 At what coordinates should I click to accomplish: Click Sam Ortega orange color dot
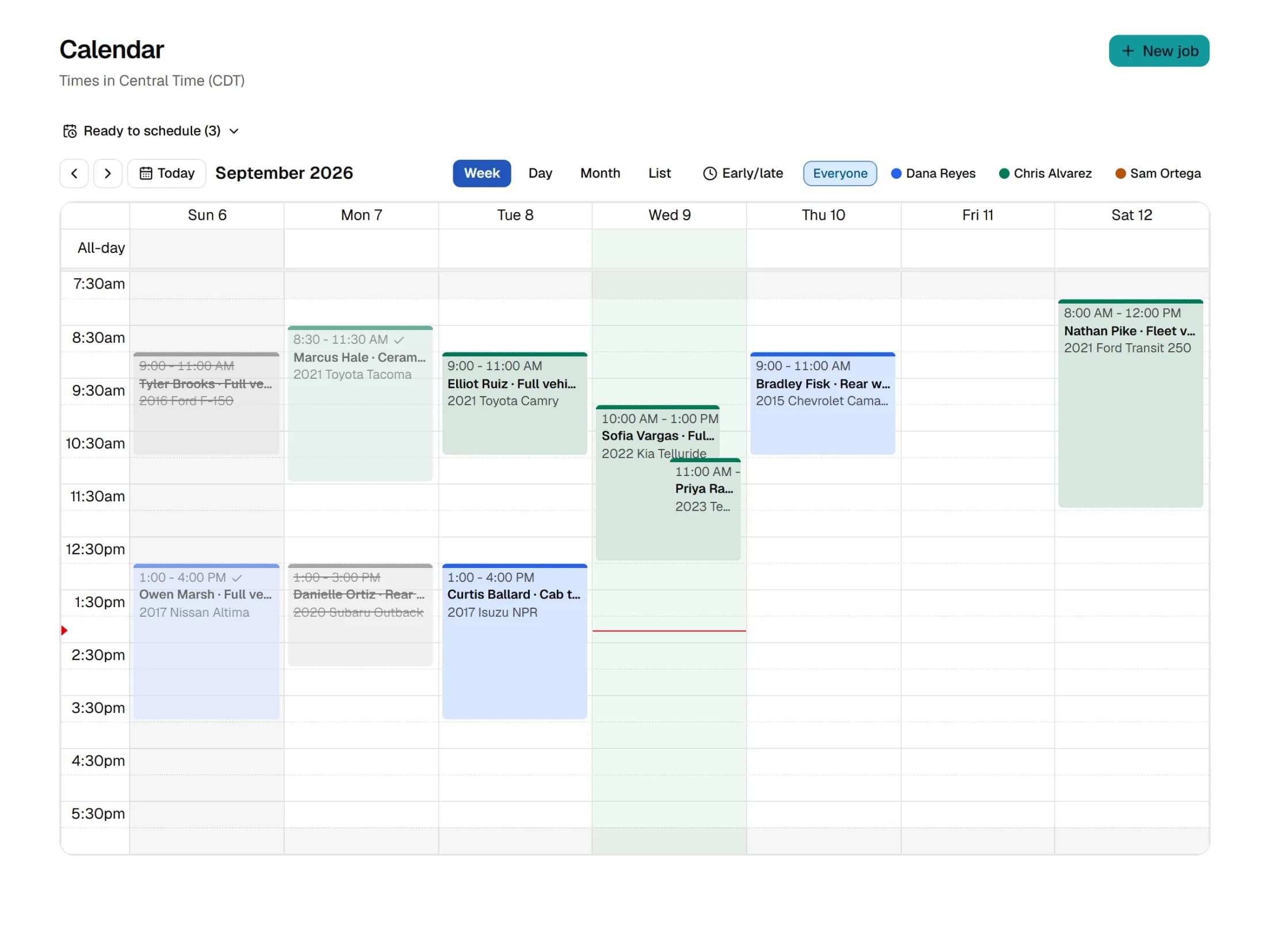point(1120,173)
